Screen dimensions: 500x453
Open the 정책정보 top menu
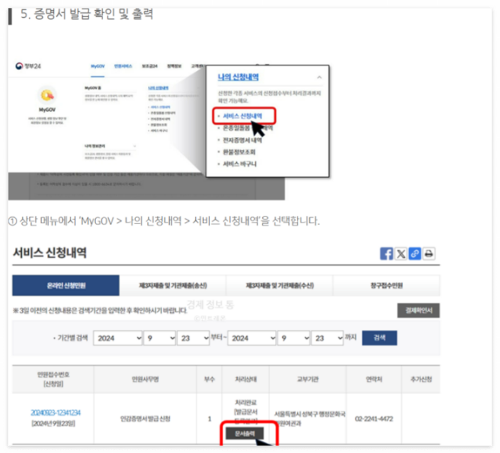174,66
